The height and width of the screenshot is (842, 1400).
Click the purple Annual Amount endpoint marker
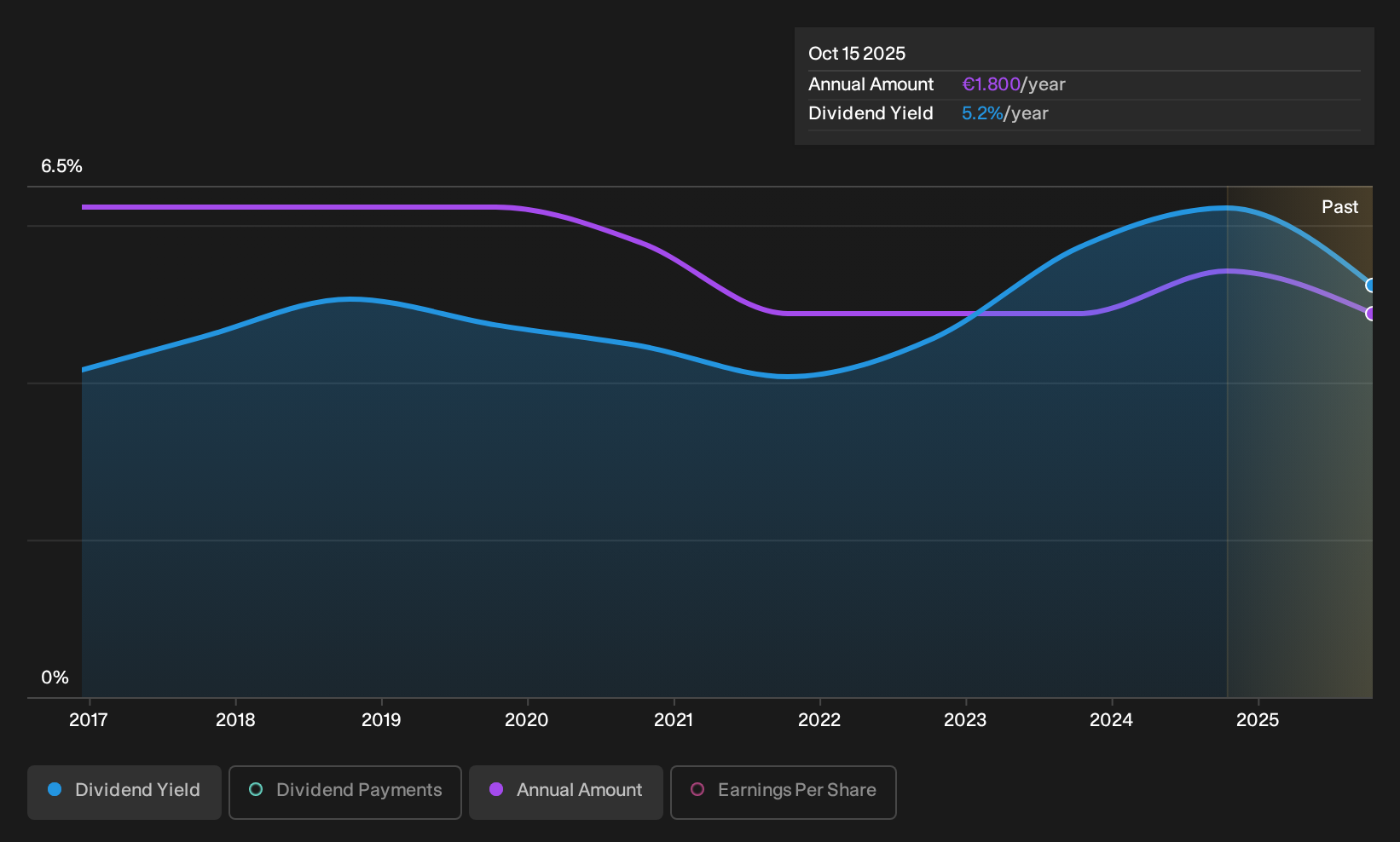tap(1370, 314)
